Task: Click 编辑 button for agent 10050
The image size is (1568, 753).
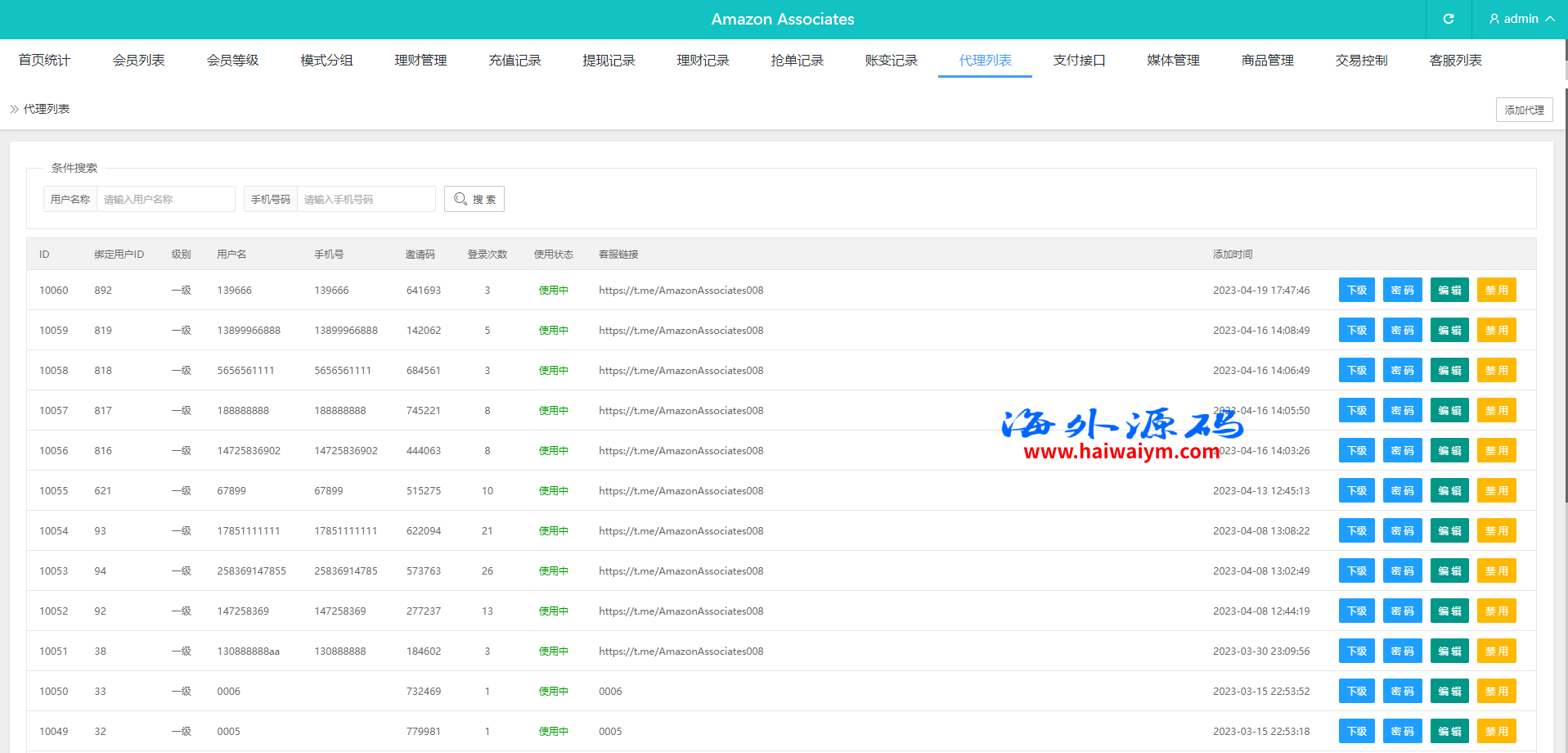Action: coord(1449,692)
